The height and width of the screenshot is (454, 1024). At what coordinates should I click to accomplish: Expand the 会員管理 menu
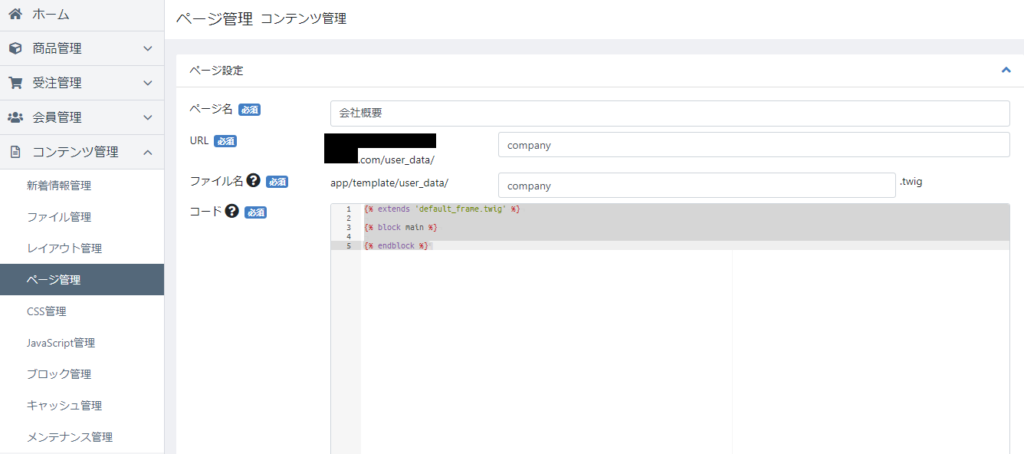147,117
